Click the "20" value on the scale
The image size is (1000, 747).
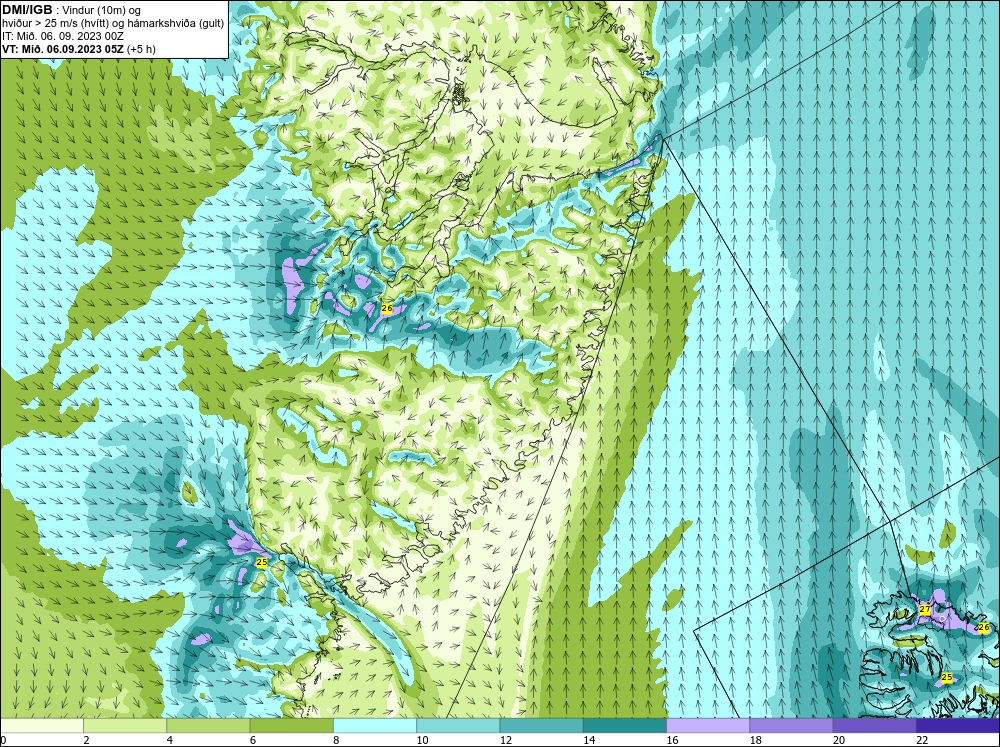point(839,740)
